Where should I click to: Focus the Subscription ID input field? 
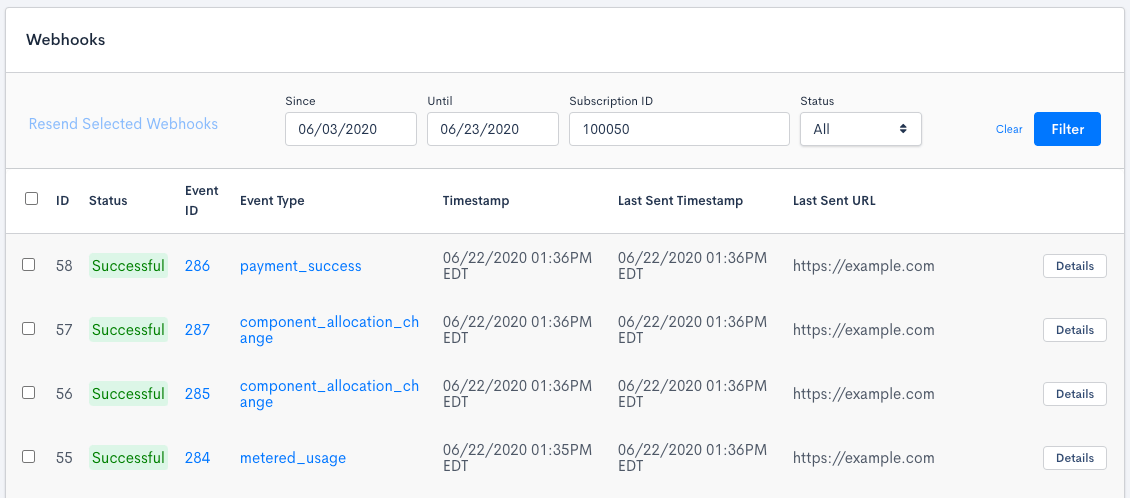(679, 129)
